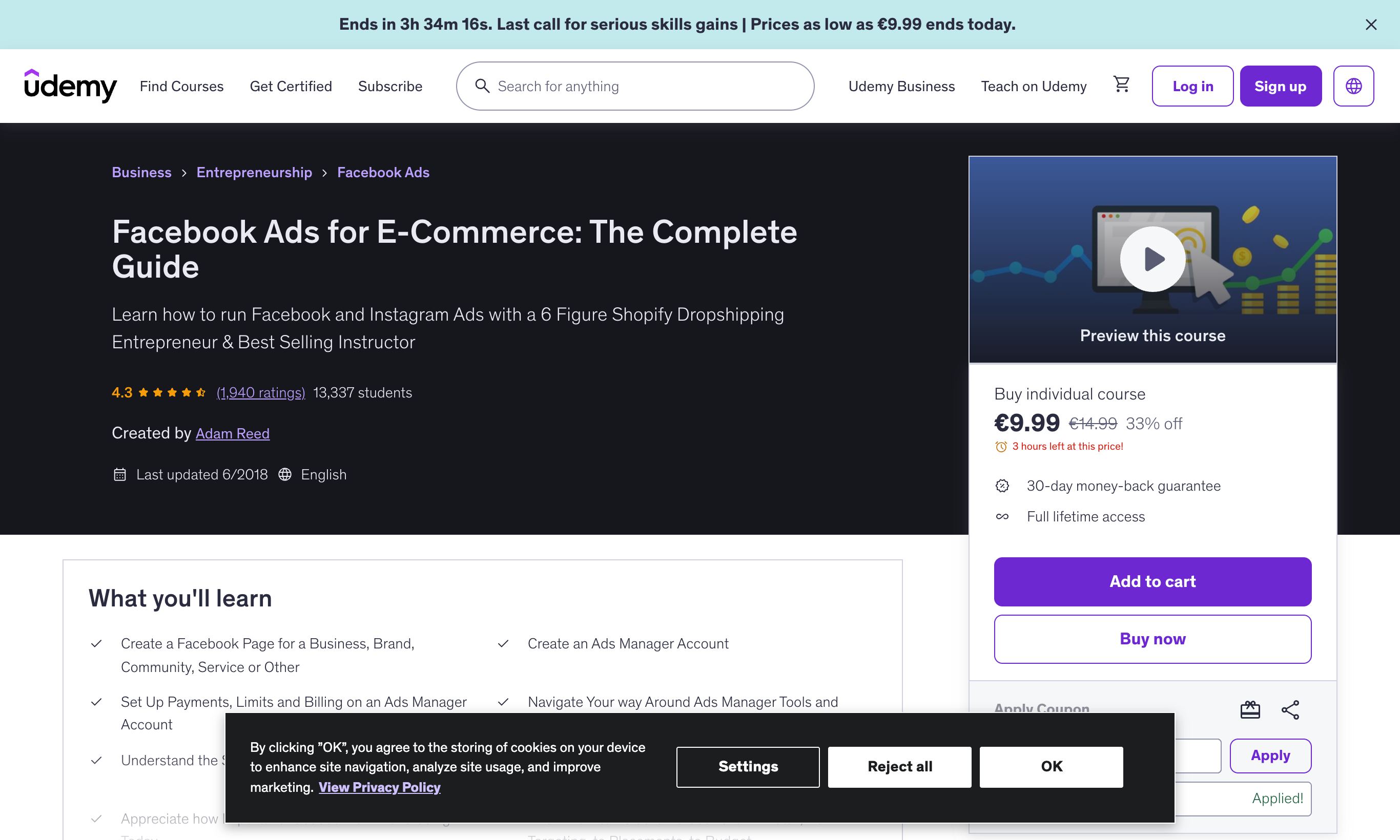Screen dimensions: 1400x840
Task: Click the calendar icon by Last updated
Action: coord(119,474)
